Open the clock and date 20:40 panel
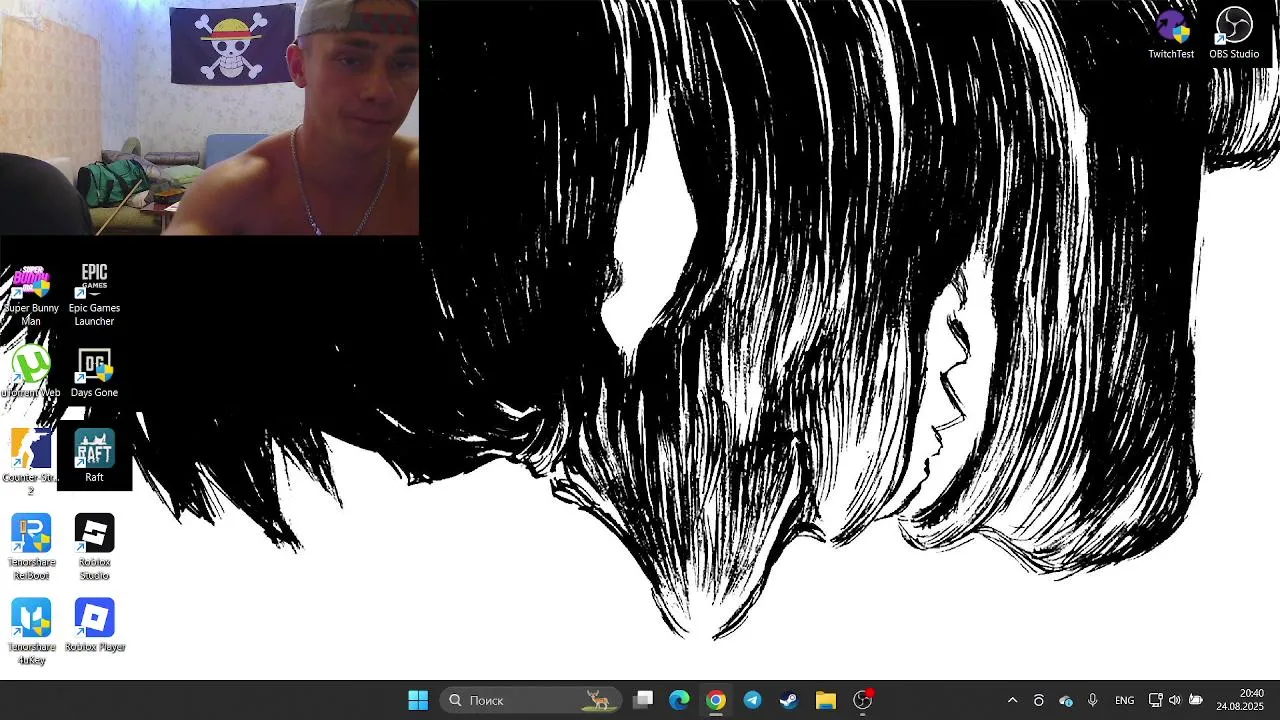Screen dimensions: 1280x720 pyautogui.click(x=1240, y=700)
